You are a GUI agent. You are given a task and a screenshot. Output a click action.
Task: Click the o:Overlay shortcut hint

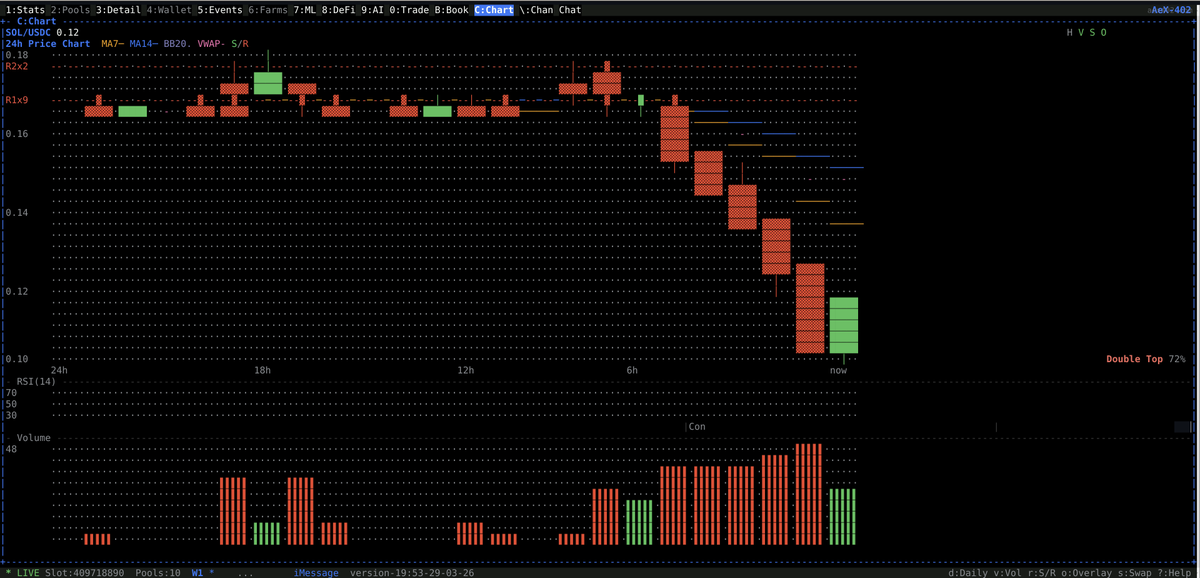pos(1089,573)
